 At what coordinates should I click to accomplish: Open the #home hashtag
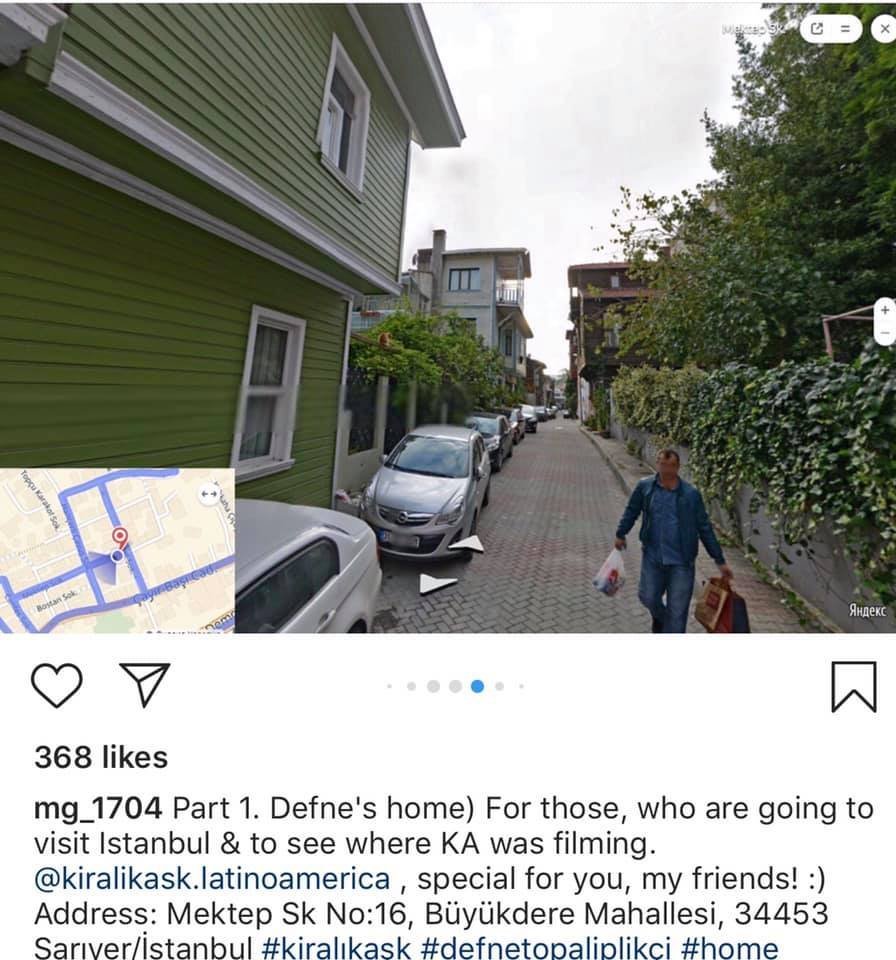[729, 948]
